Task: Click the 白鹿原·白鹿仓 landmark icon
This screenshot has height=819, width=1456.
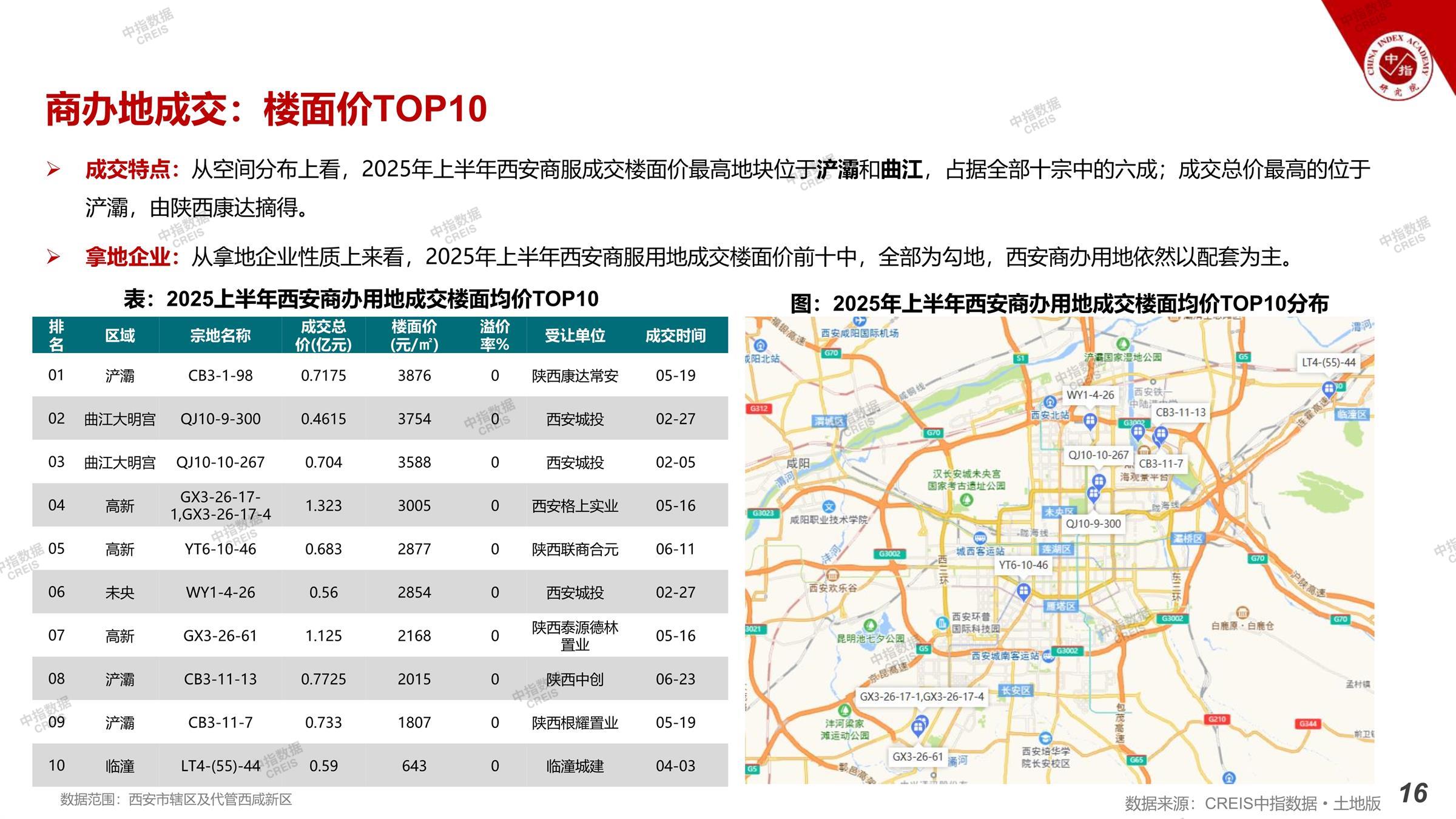Action: (1242, 612)
